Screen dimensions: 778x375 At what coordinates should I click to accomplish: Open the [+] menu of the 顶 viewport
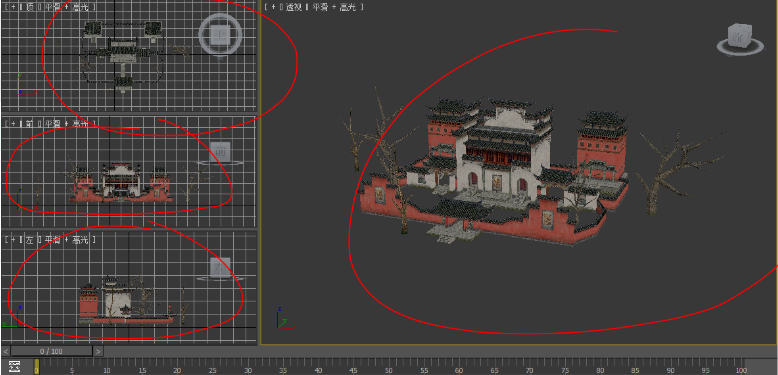(x=13, y=7)
